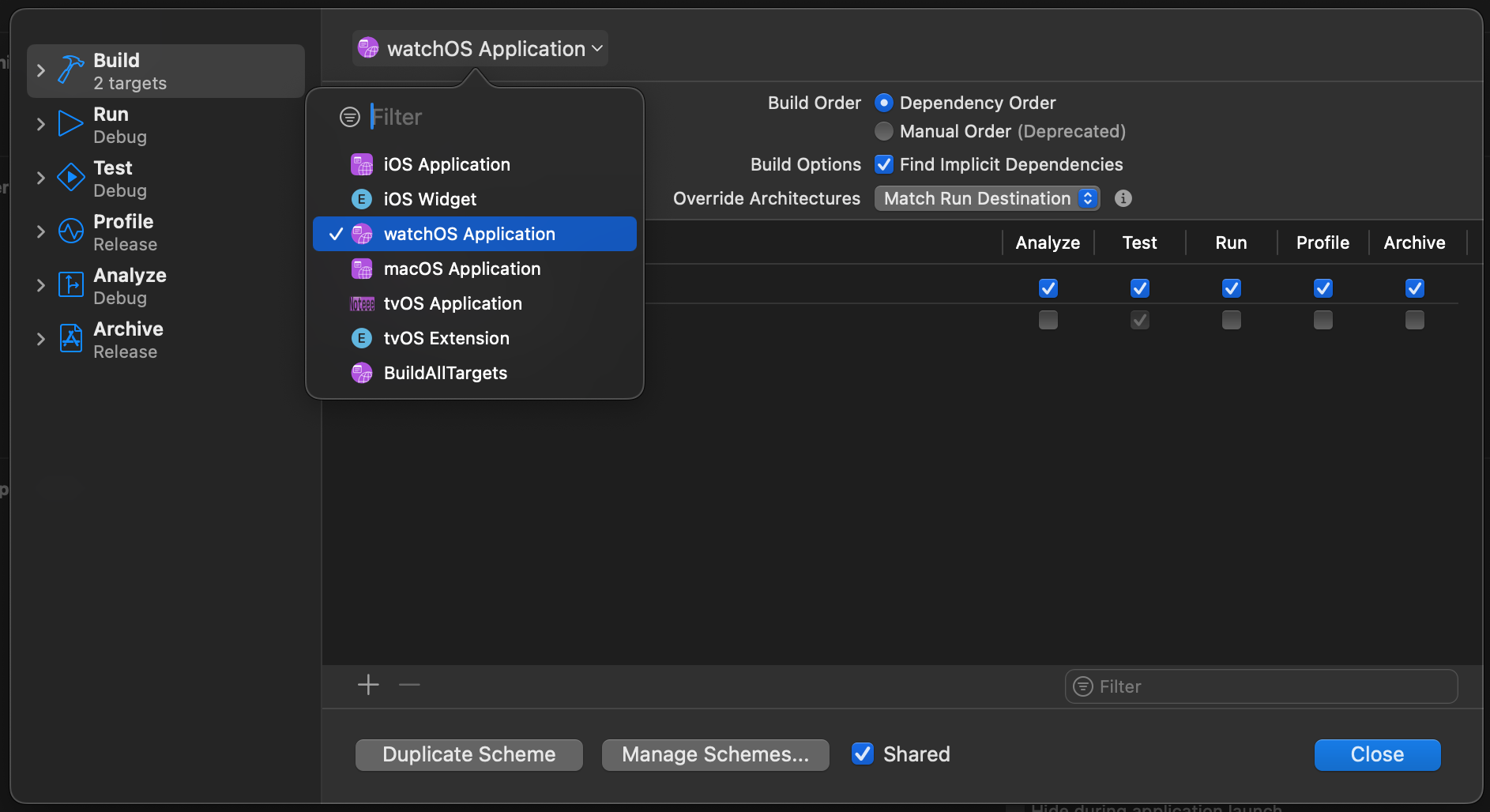Select Manual Order (Deprecated) radio button

click(x=884, y=131)
